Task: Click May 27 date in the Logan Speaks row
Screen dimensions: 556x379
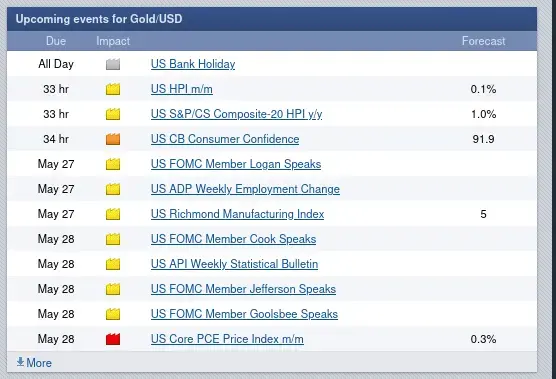Action: point(56,164)
